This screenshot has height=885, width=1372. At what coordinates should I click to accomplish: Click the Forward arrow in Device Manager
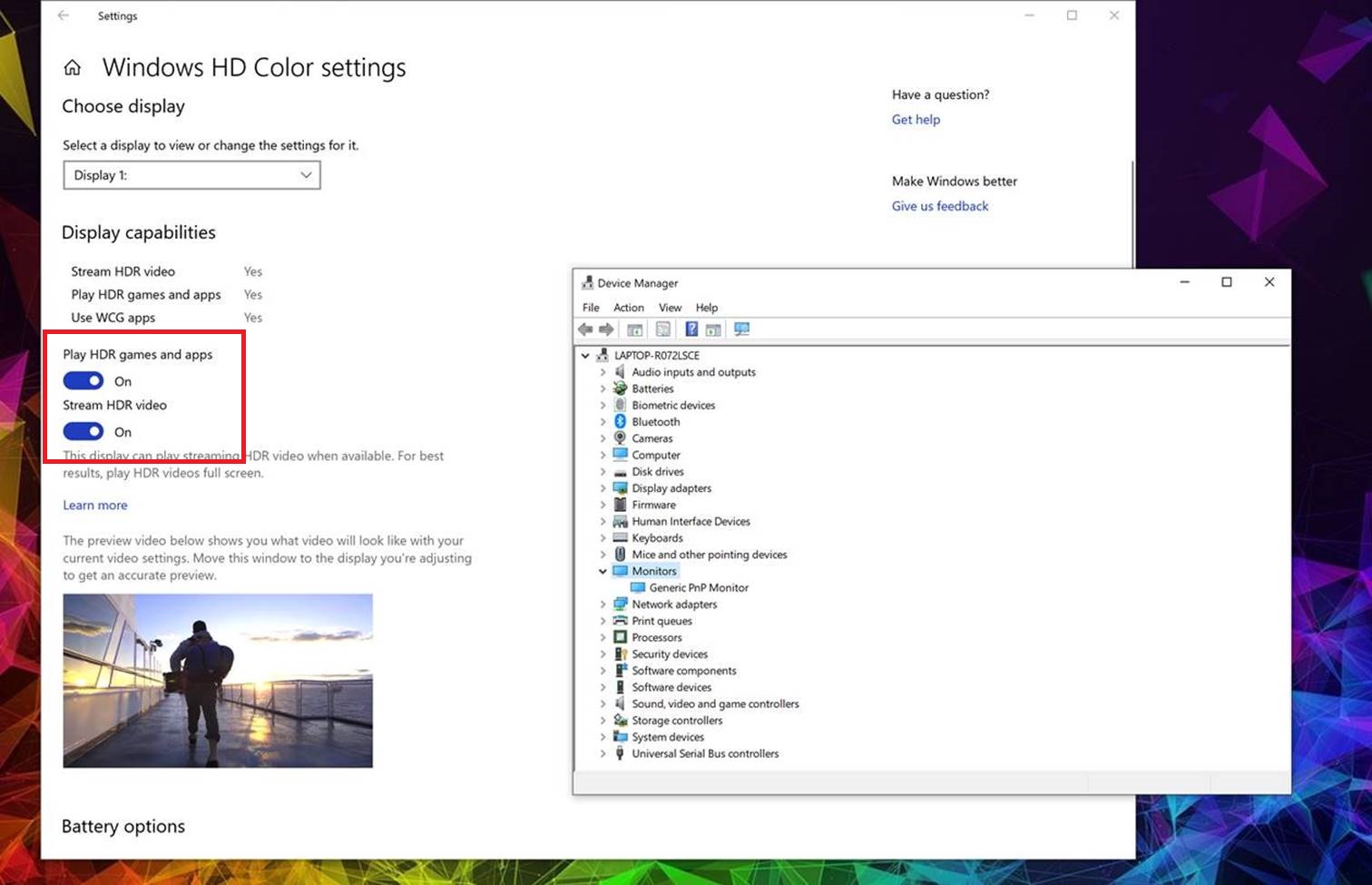point(606,329)
